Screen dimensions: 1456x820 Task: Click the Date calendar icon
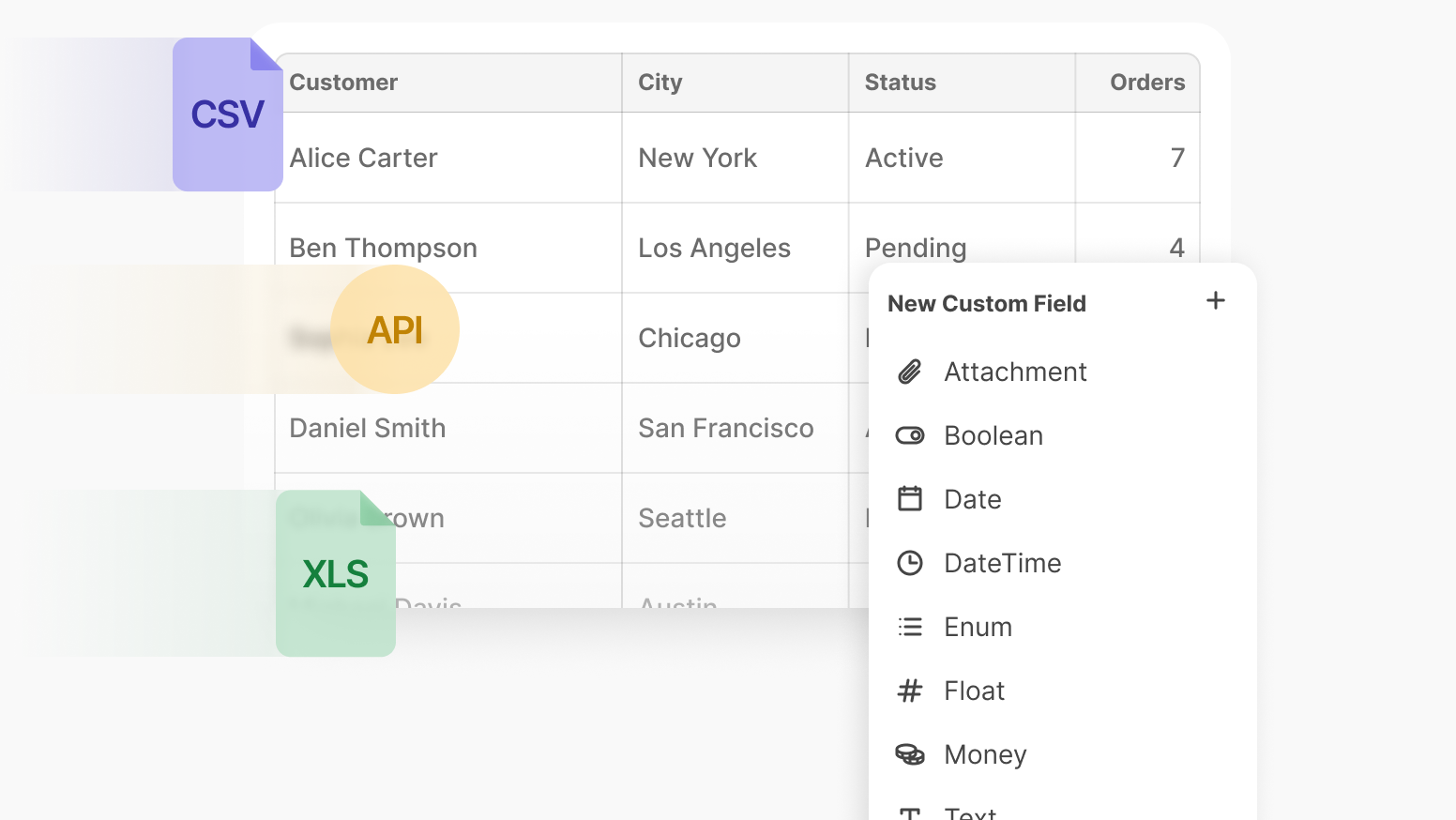coord(909,499)
